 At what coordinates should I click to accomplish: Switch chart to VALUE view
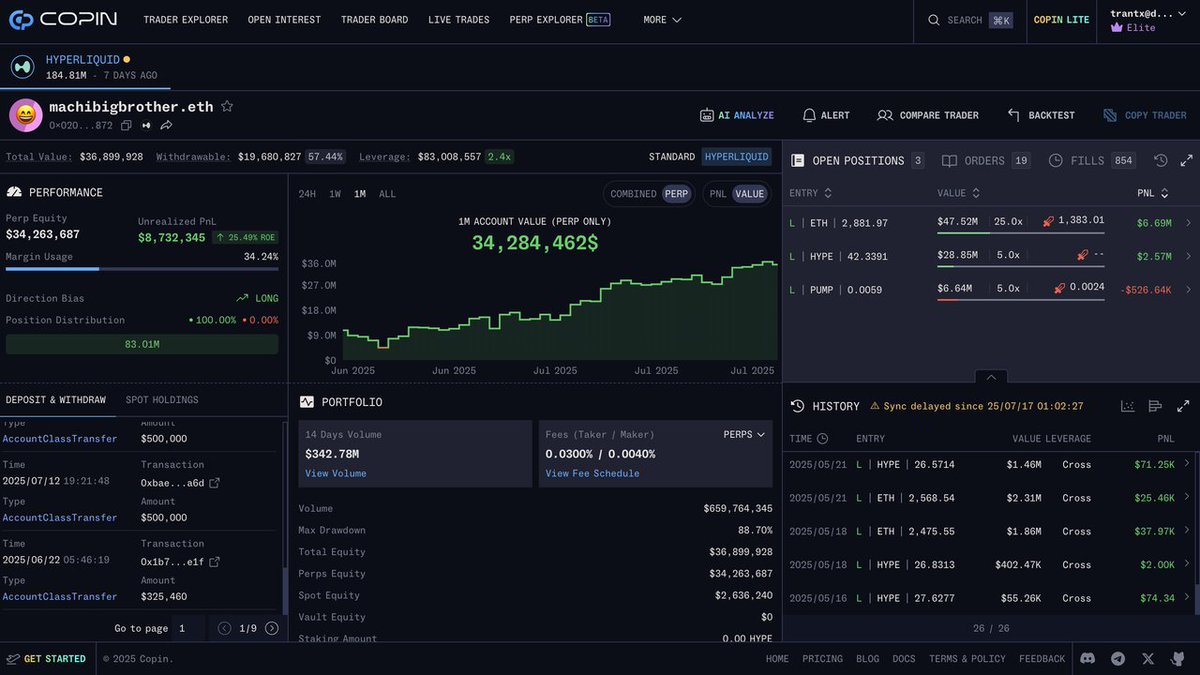tap(749, 194)
